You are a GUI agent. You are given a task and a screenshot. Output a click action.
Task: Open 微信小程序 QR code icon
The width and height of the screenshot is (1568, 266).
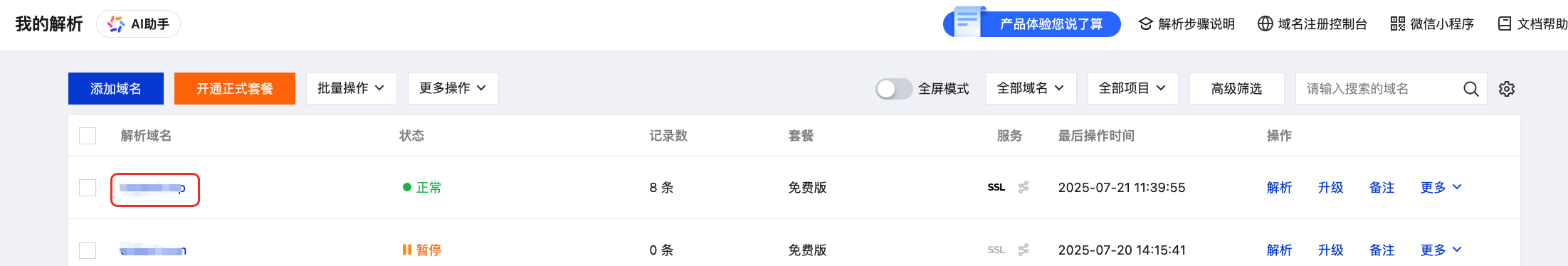coord(1398,24)
